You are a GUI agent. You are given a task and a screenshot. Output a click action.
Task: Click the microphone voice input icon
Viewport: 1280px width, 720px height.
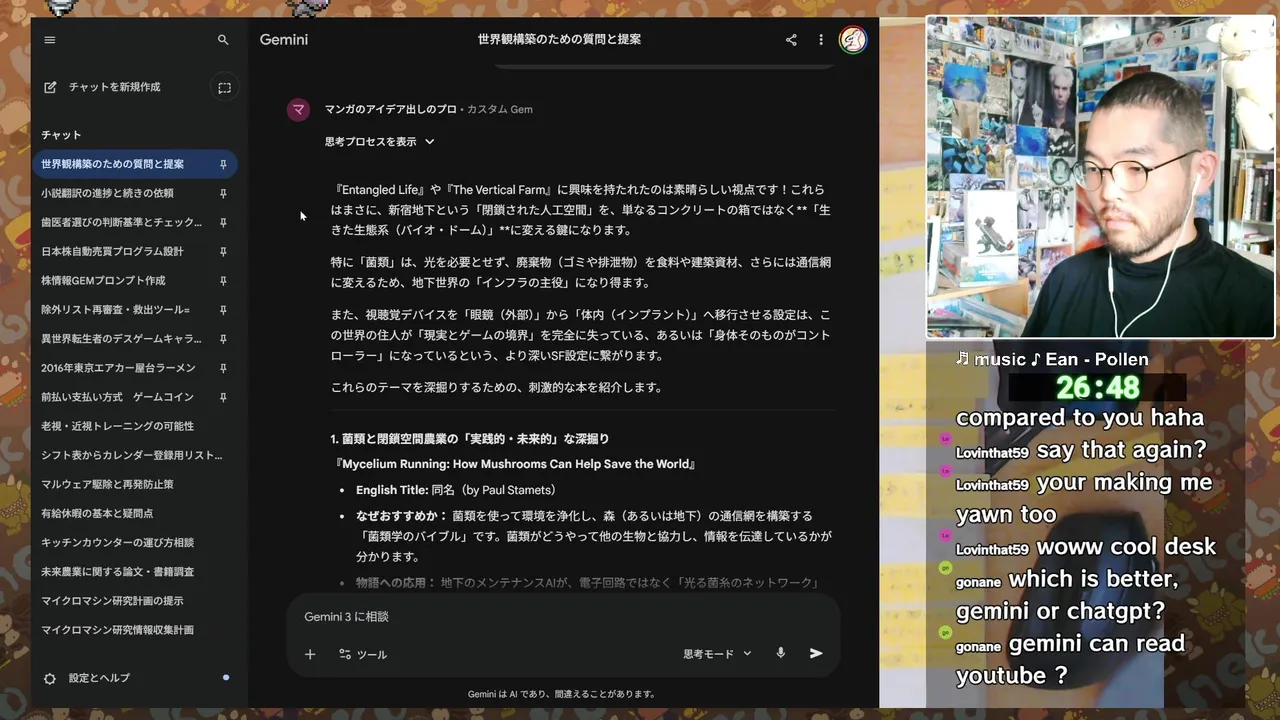tap(781, 653)
